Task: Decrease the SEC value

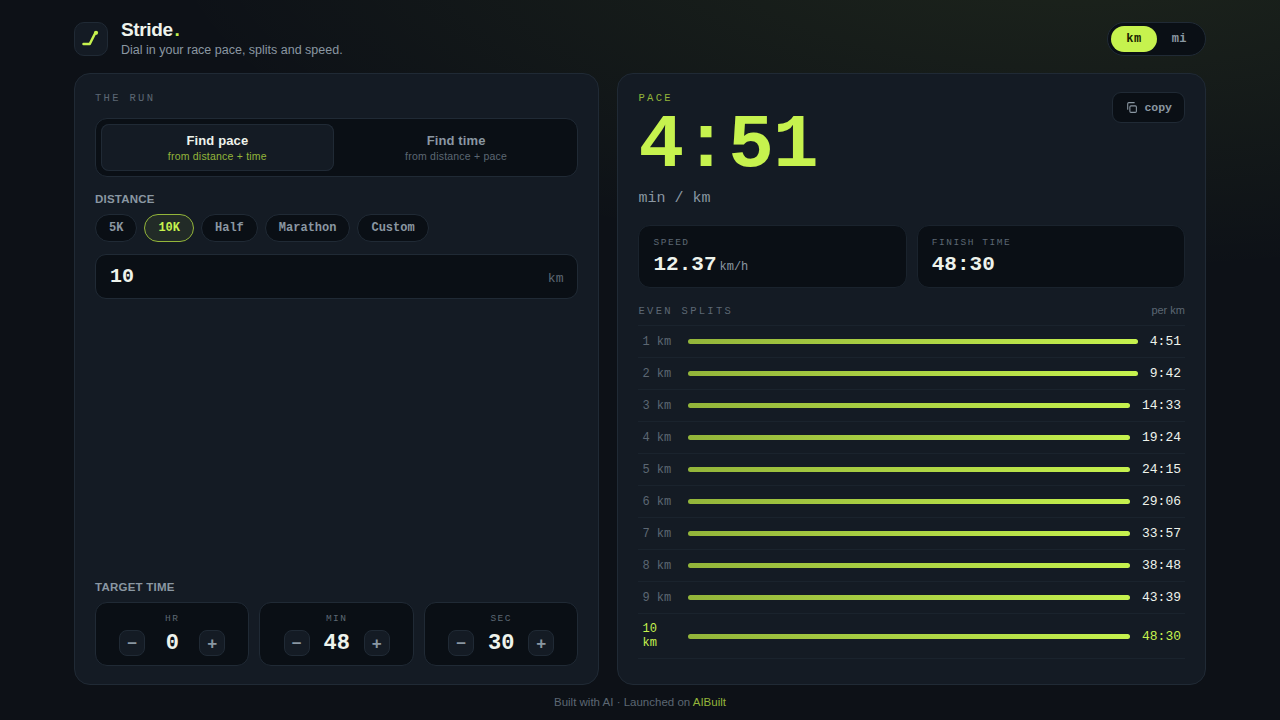Action: click(461, 643)
